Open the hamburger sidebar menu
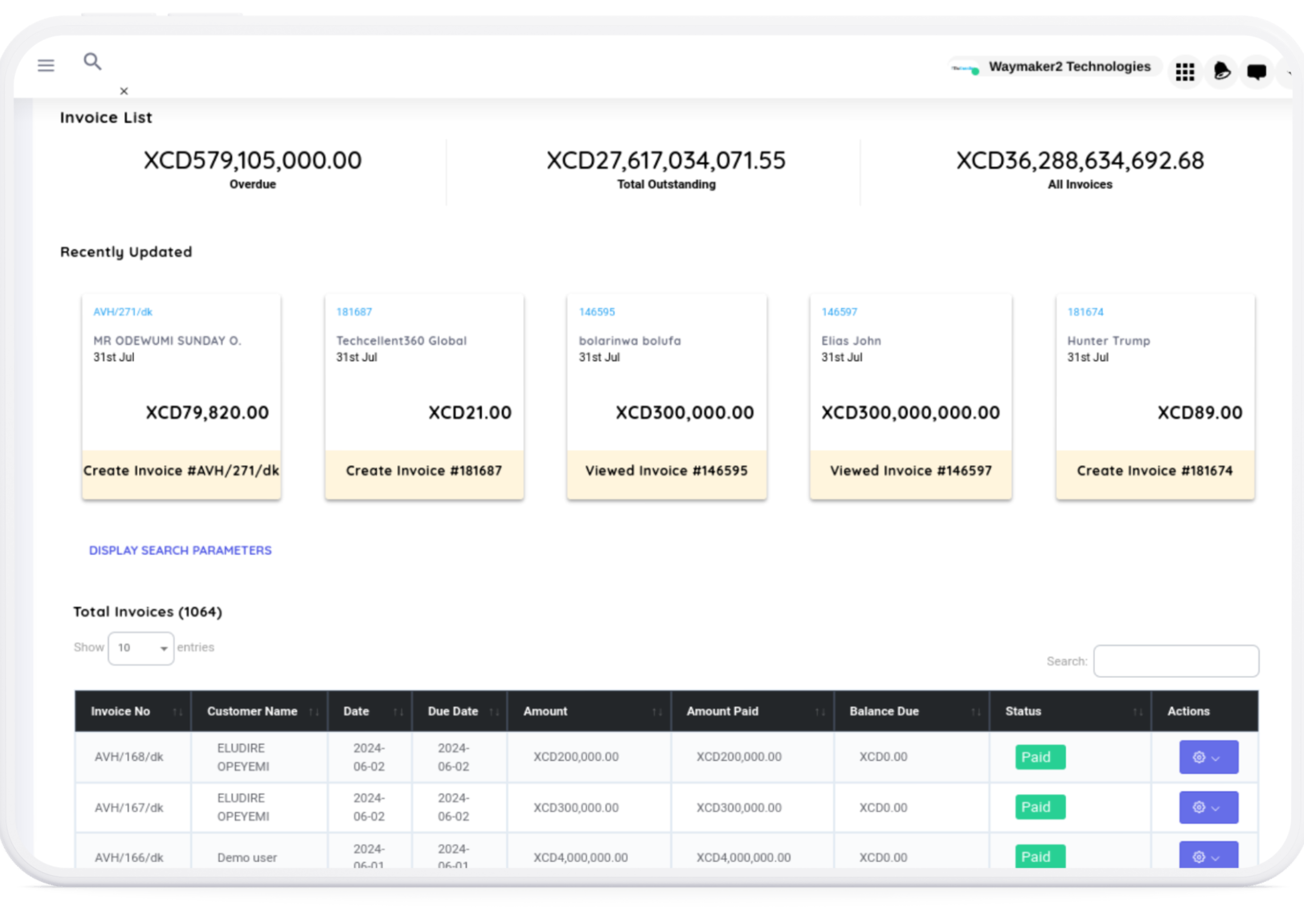Image resolution: width=1304 pixels, height=924 pixels. [x=46, y=66]
